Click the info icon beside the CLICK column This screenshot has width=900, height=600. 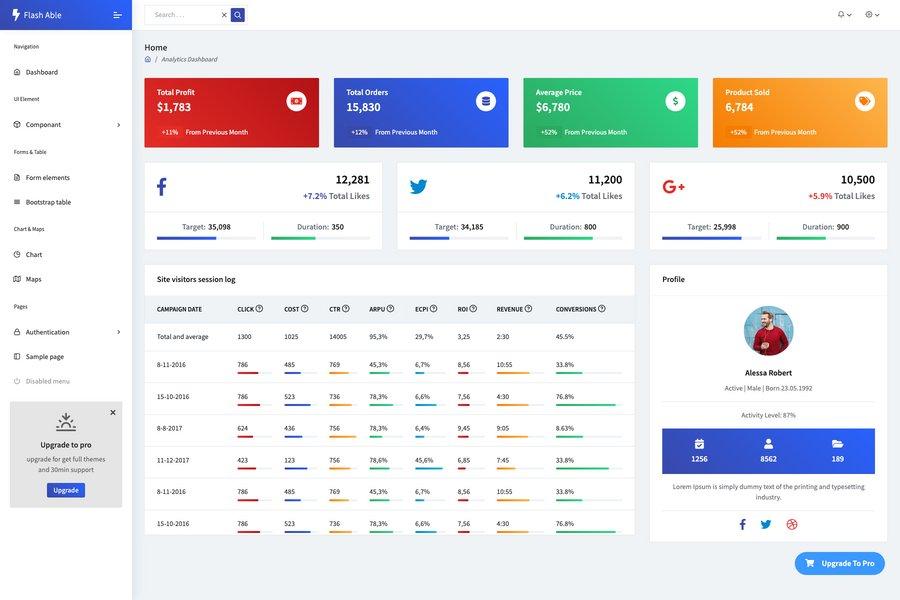[x=257, y=306]
